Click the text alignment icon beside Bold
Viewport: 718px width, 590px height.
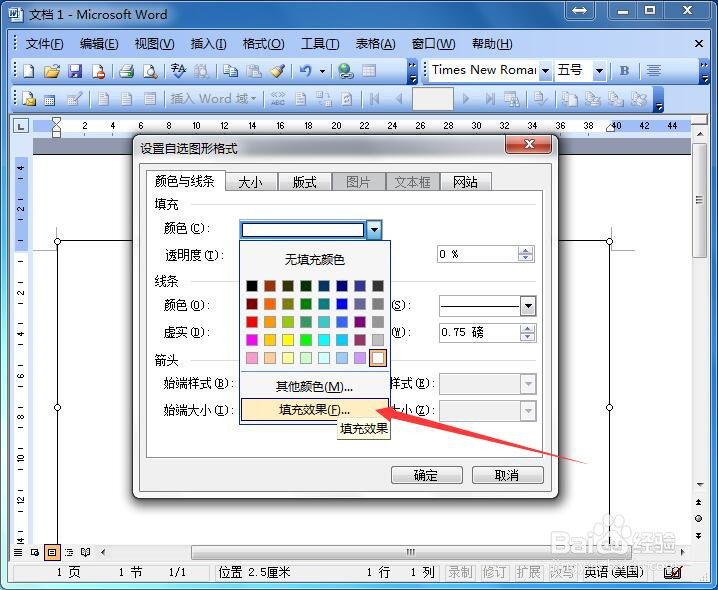[x=653, y=71]
